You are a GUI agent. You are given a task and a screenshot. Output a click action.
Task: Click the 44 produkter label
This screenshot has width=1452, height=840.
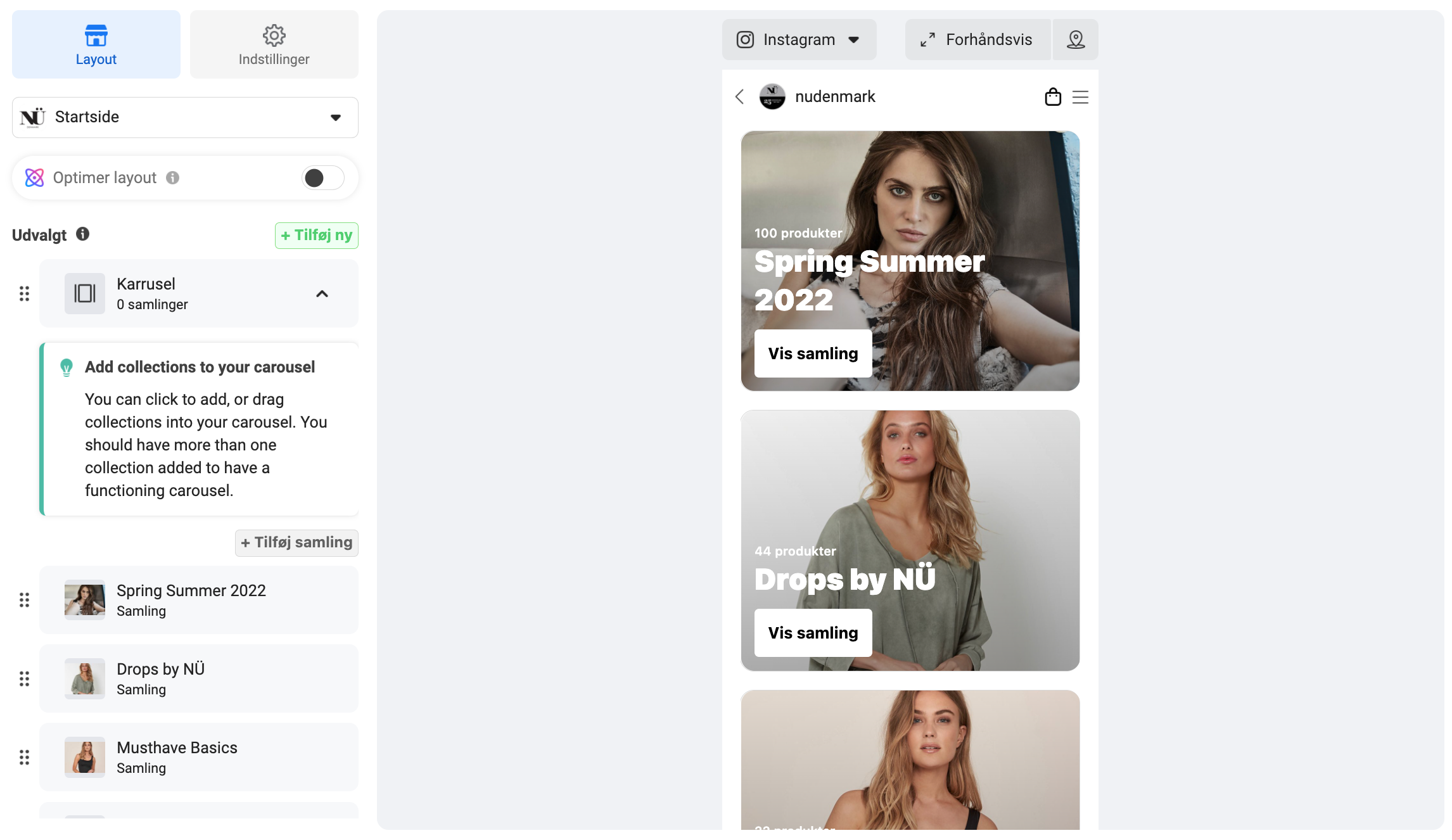point(795,551)
